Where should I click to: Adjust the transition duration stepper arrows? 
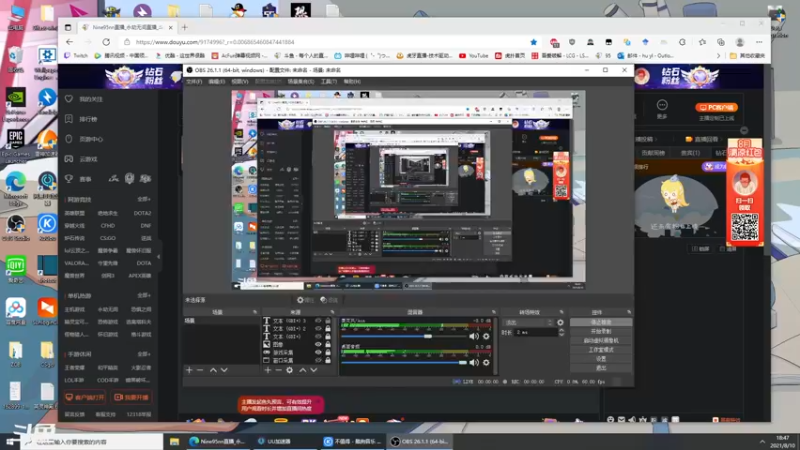561,332
